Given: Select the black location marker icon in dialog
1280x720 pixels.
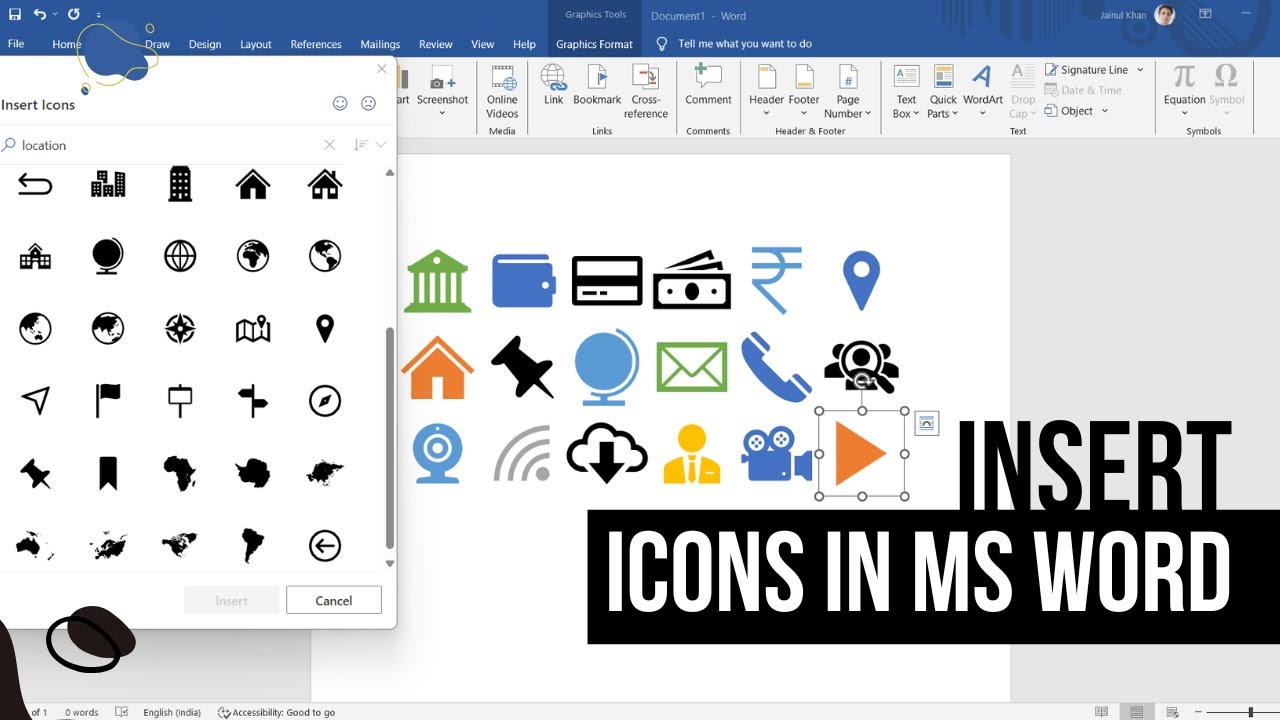Looking at the screenshot, I should click(325, 328).
